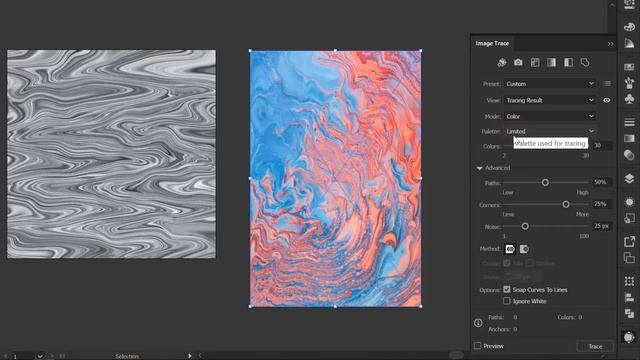This screenshot has width=640, height=360.
Task: Open the Artboards panel icon
Action: point(629,258)
